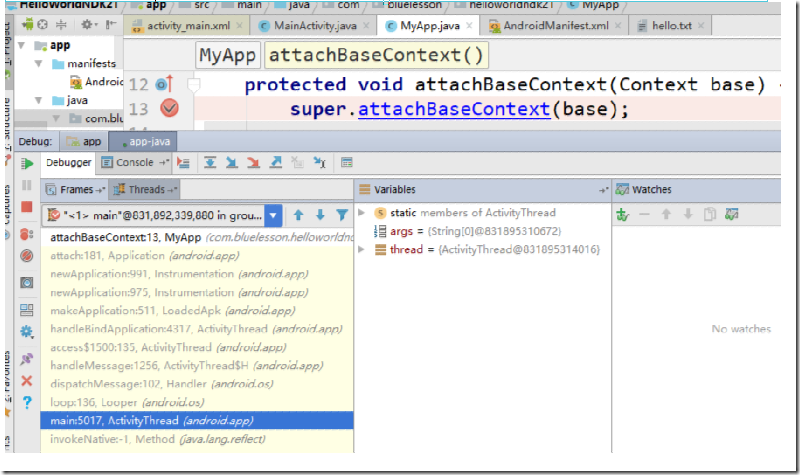Expand static members of ActivityThread
Screen dimensions: 800x475
tap(362, 212)
